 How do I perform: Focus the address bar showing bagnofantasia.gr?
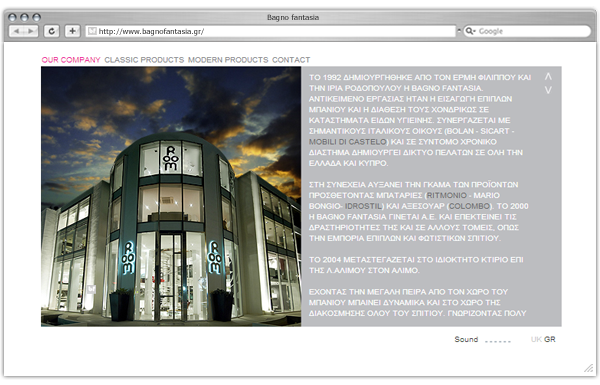click(x=271, y=31)
